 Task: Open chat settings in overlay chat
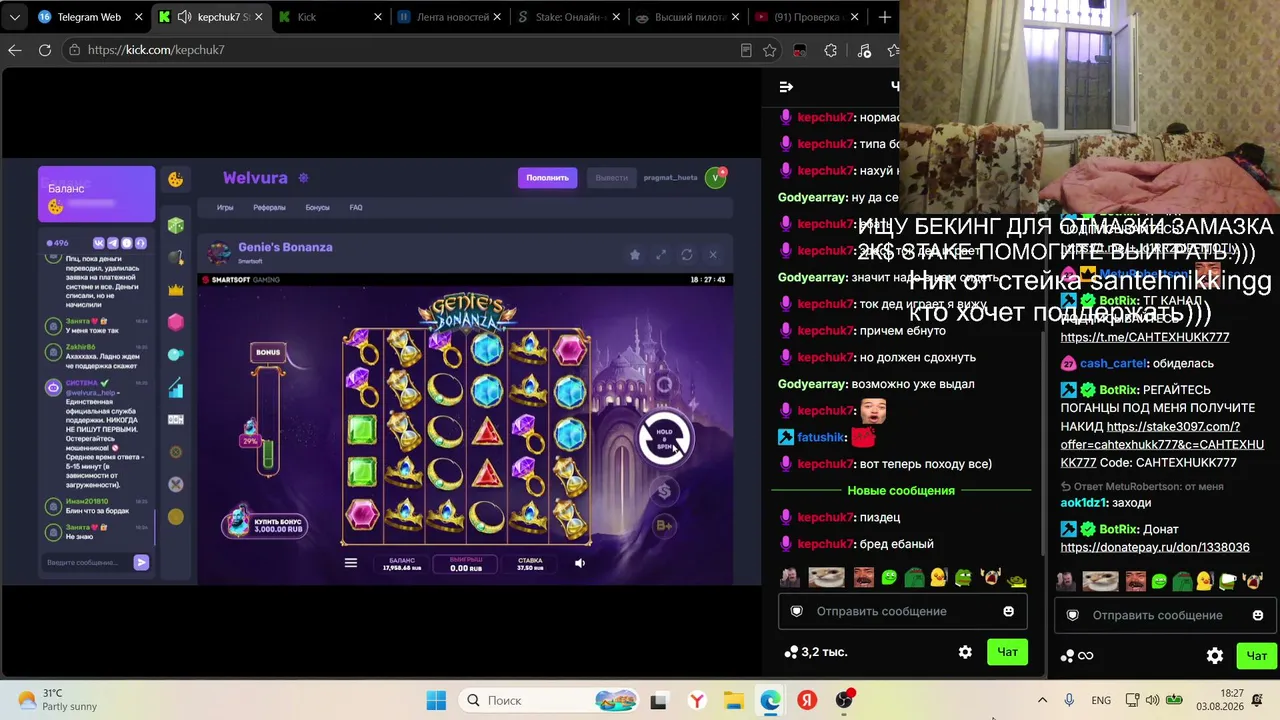pos(1215,656)
